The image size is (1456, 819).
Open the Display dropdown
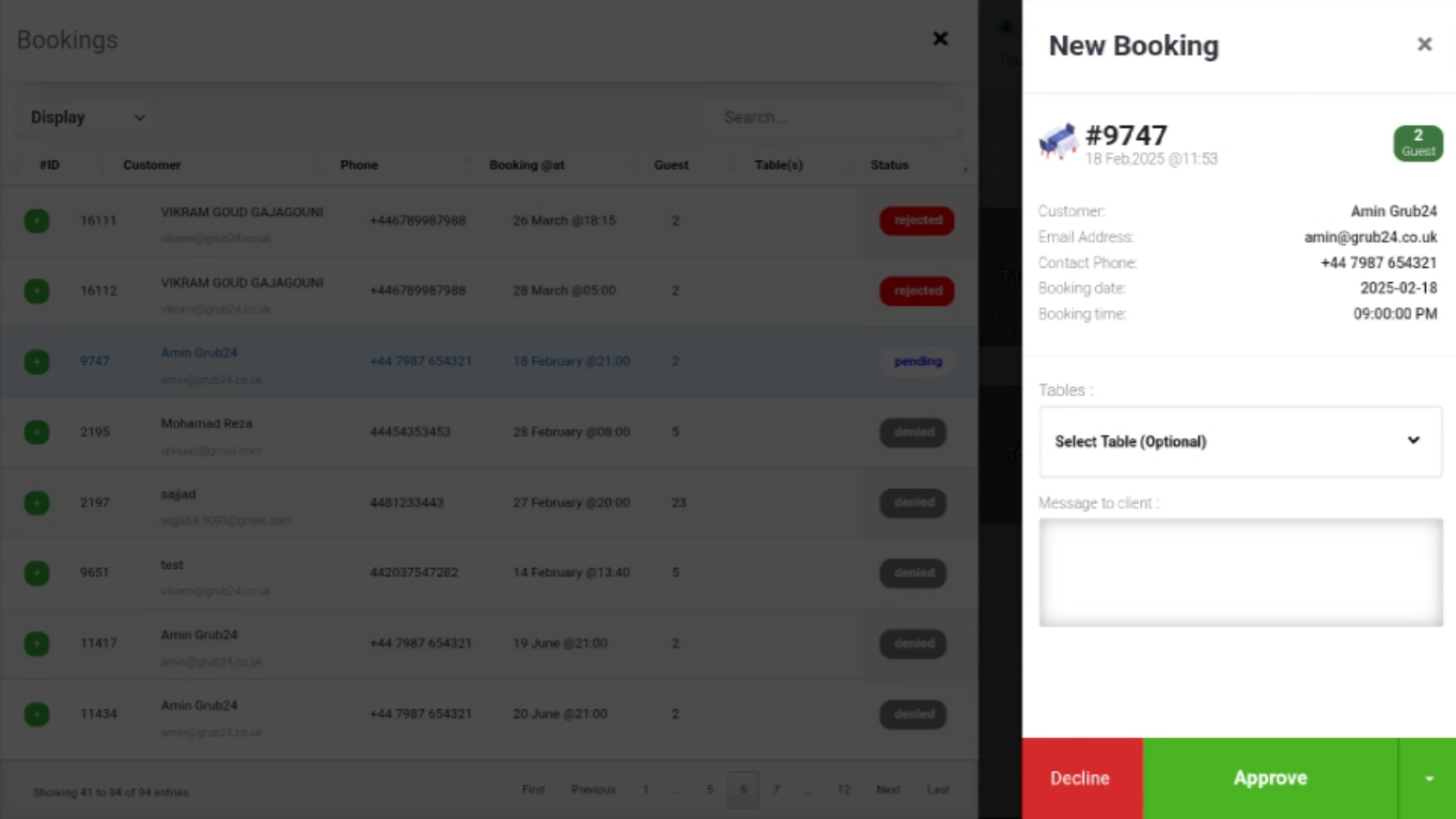click(x=86, y=118)
